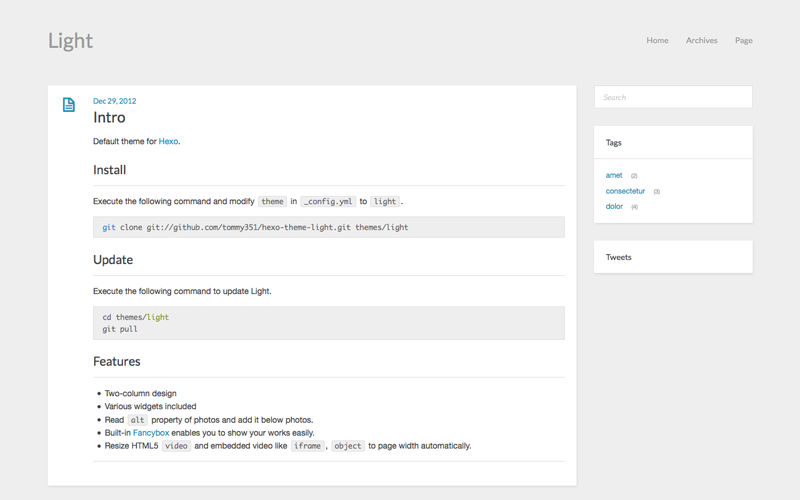
Task: Go to the Archives page
Action: pos(701,41)
